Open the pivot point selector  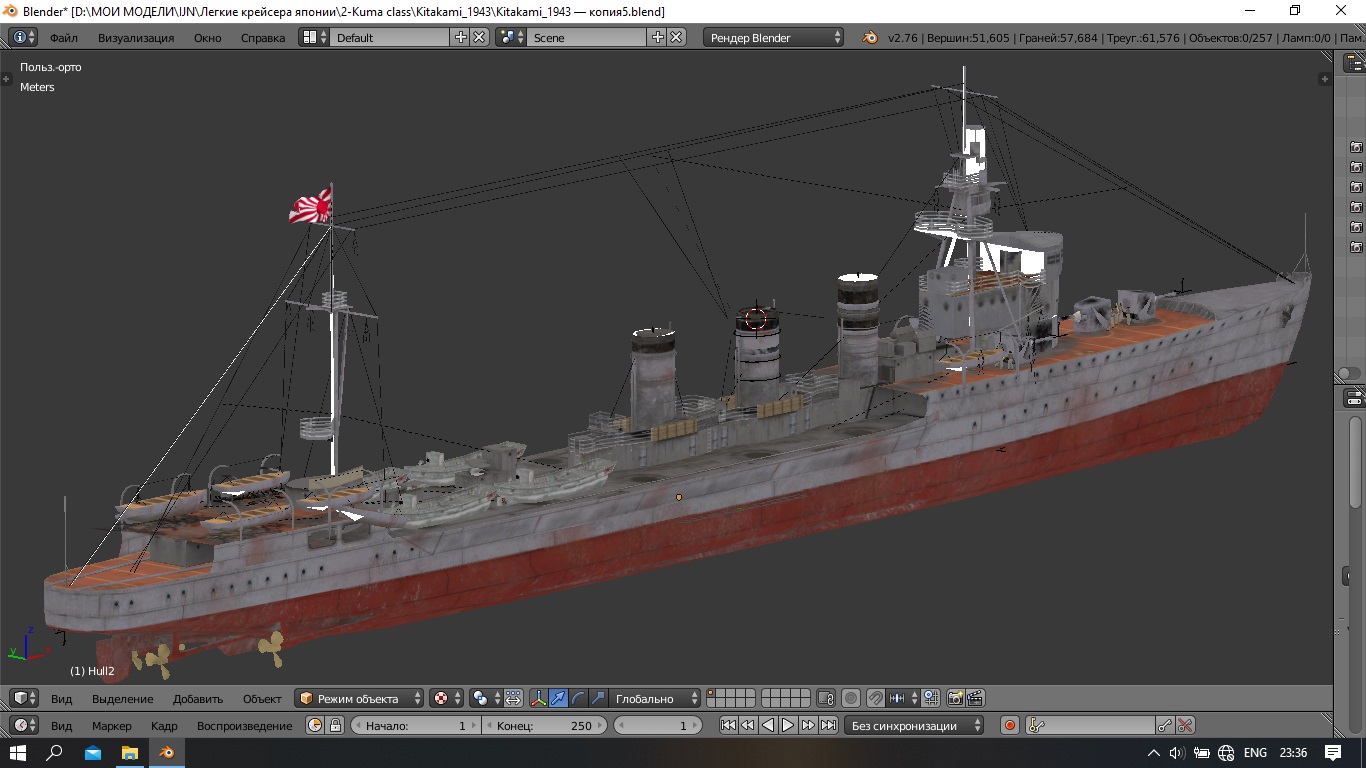[x=486, y=698]
